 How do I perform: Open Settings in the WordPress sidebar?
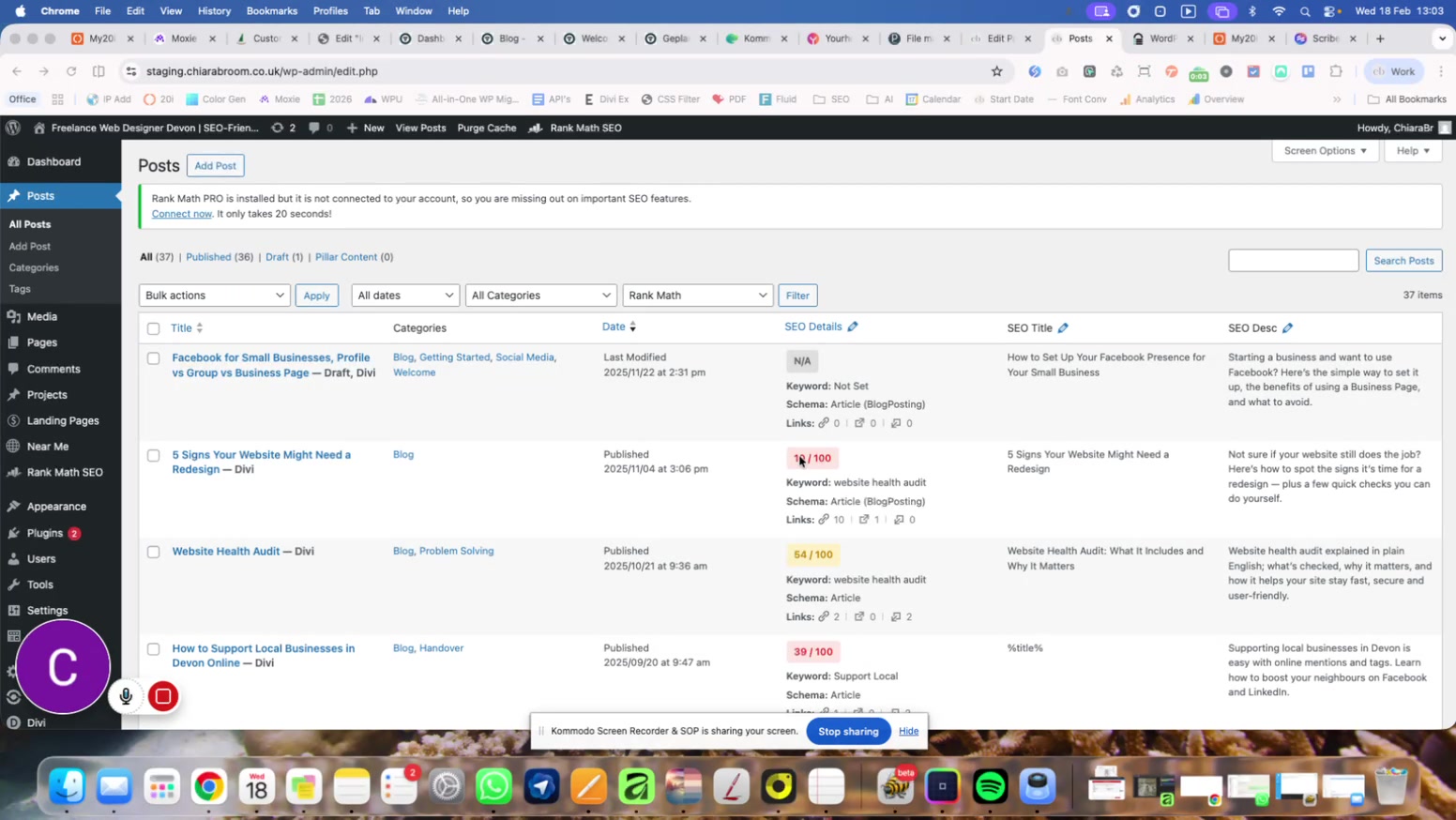pos(47,610)
